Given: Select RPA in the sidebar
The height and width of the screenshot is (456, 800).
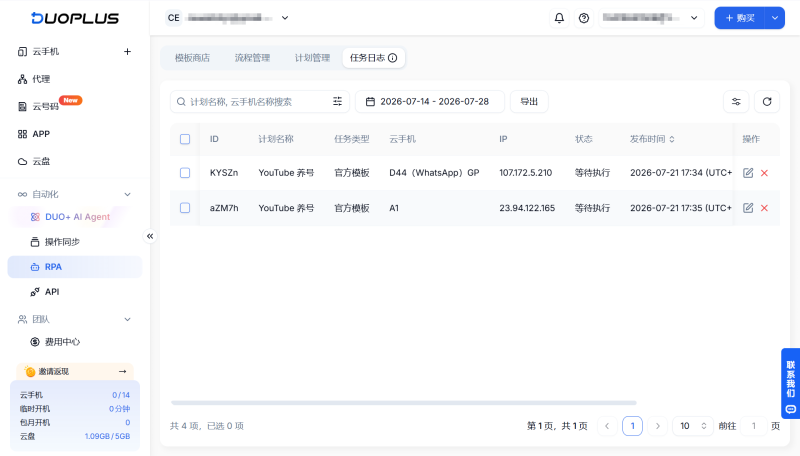Looking at the screenshot, I should click(74, 267).
